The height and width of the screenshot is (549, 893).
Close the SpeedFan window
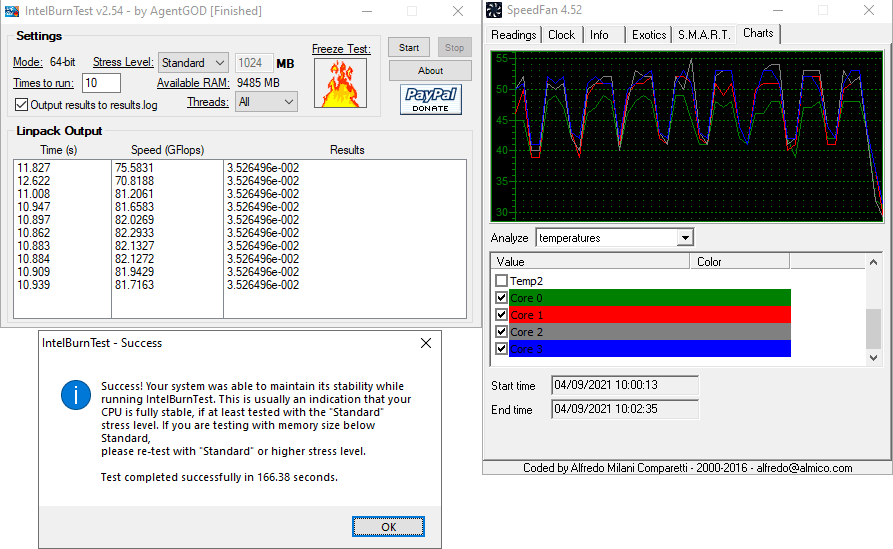pos(869,10)
